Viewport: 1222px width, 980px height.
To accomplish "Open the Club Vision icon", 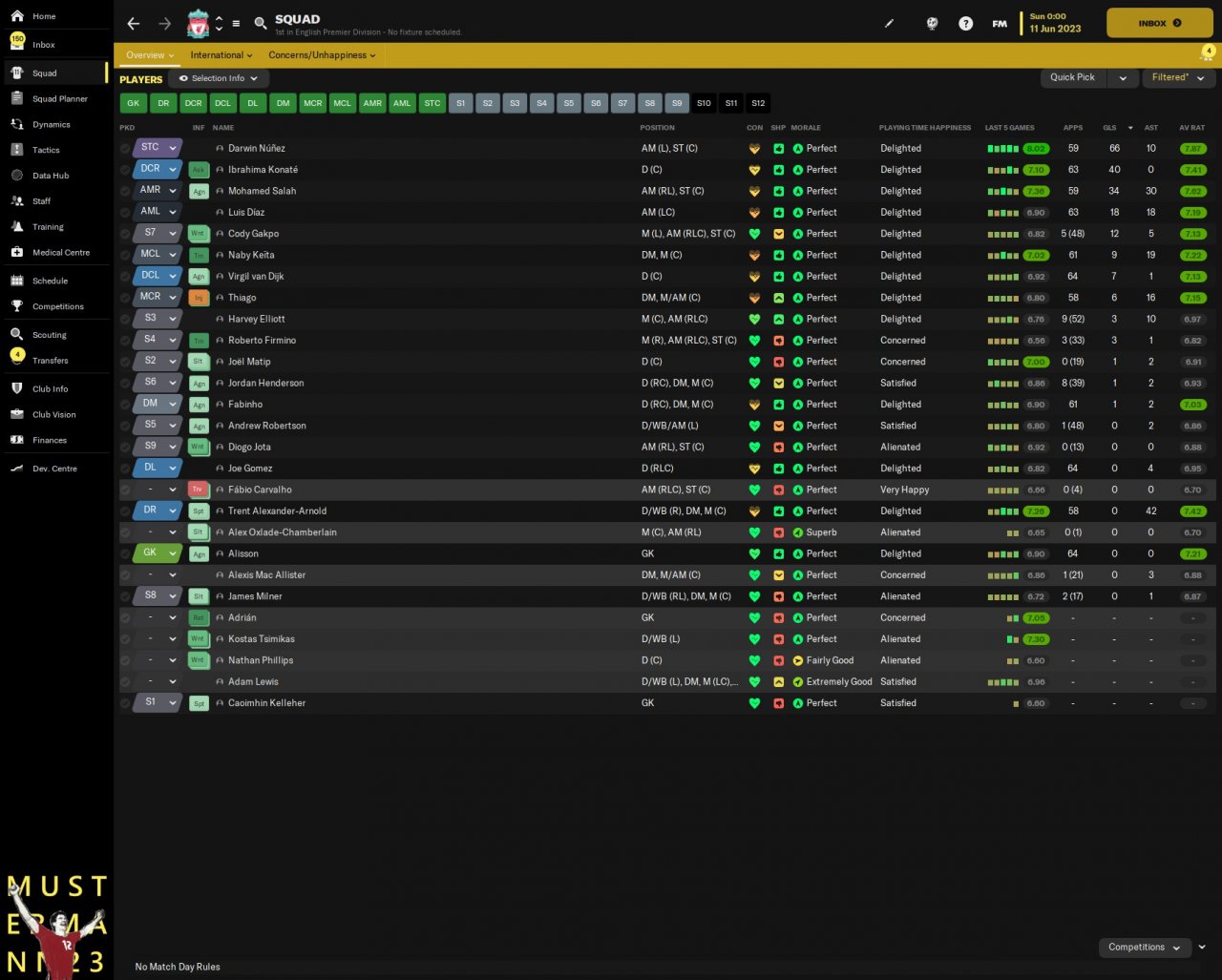I will pos(17,414).
